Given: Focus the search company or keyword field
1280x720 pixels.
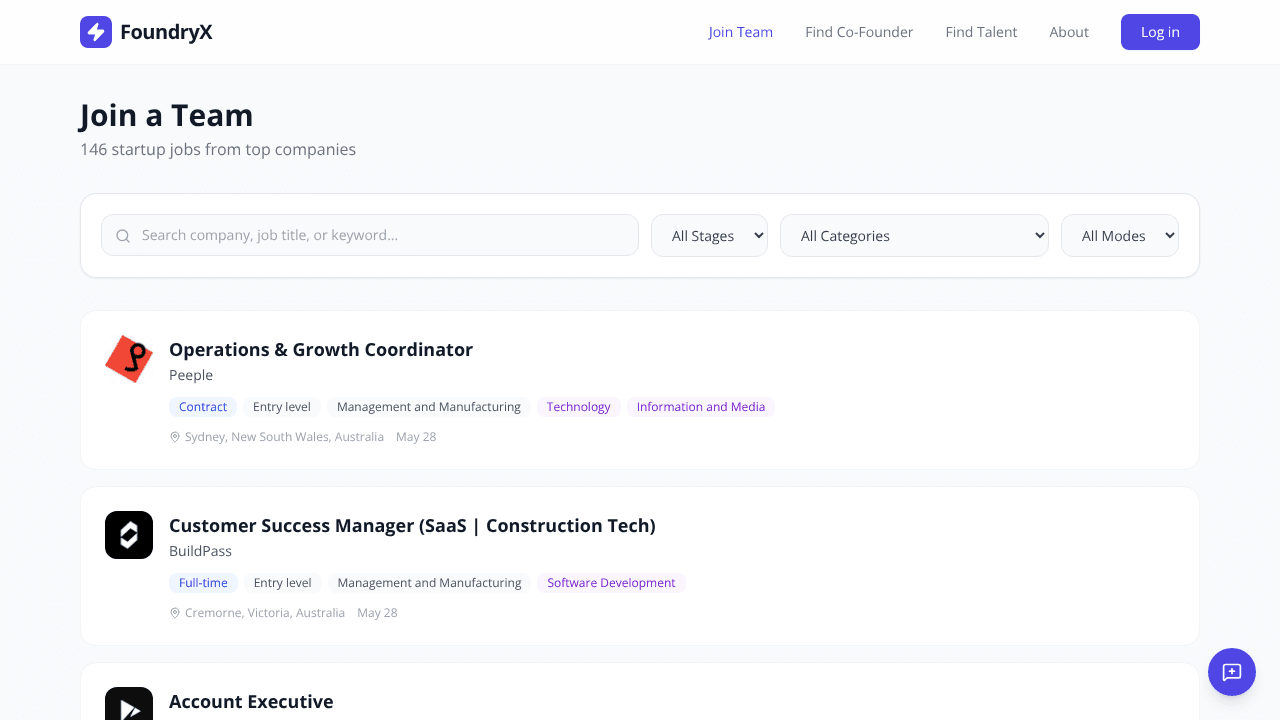Looking at the screenshot, I should click(370, 235).
